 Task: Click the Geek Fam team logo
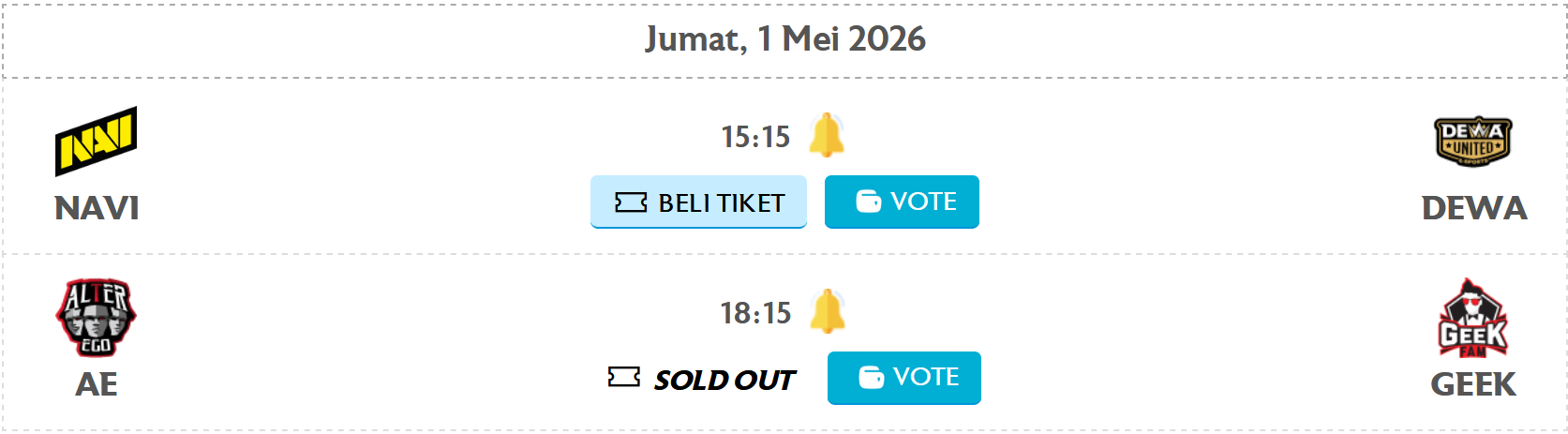coord(1472,318)
